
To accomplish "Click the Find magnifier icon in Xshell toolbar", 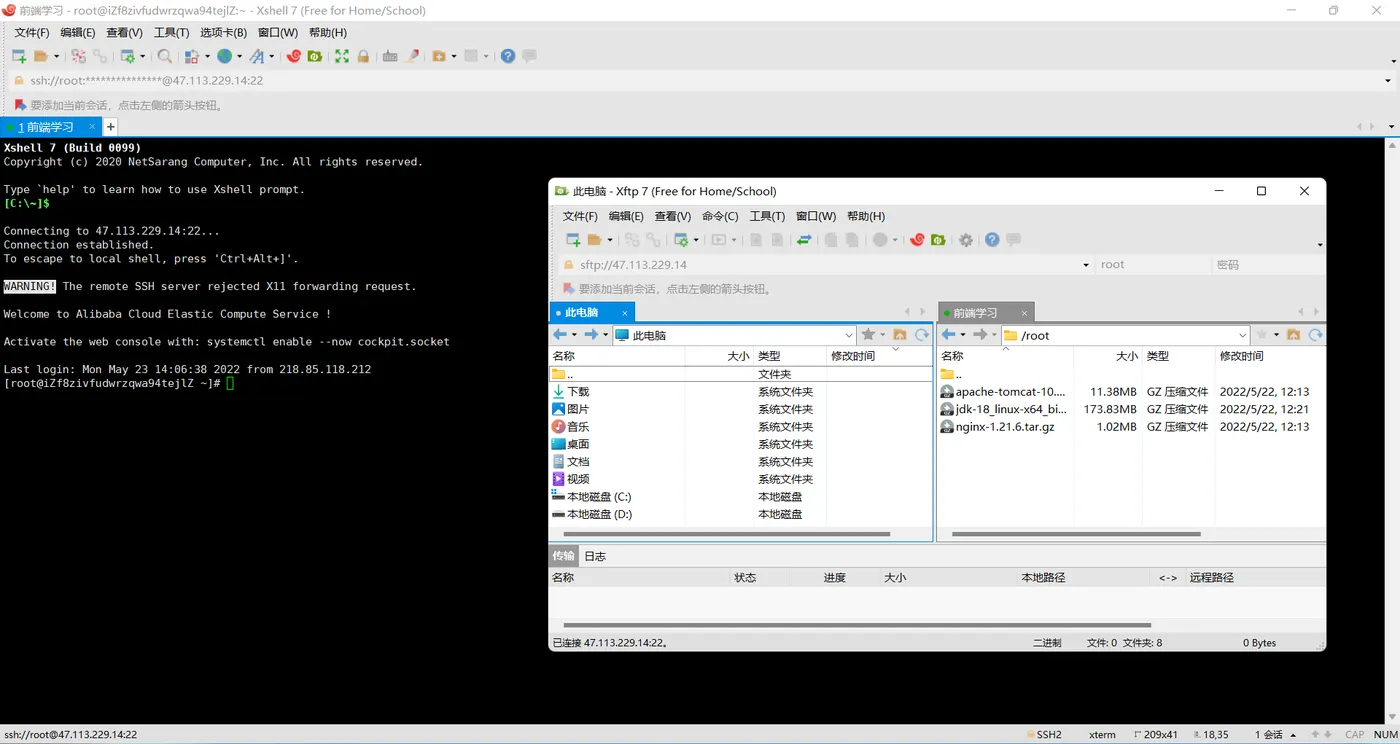I will pyautogui.click(x=165, y=56).
